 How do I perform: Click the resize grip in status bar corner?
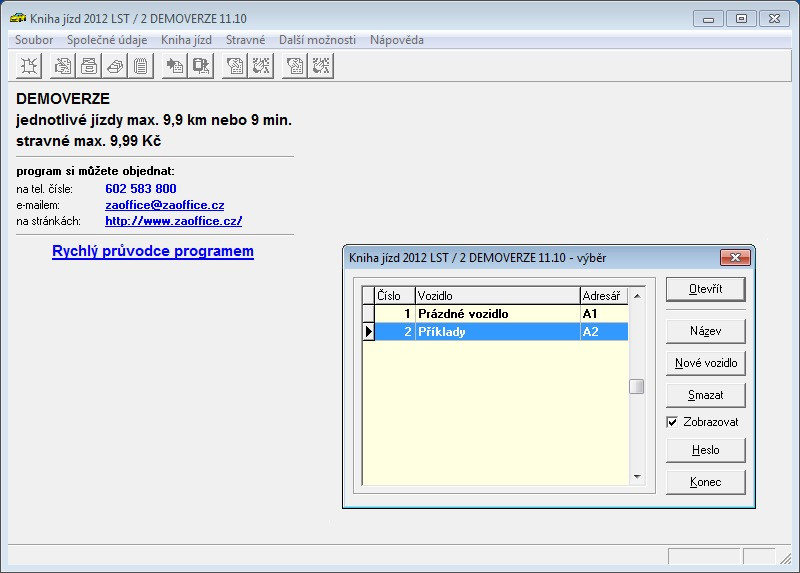[785, 558]
